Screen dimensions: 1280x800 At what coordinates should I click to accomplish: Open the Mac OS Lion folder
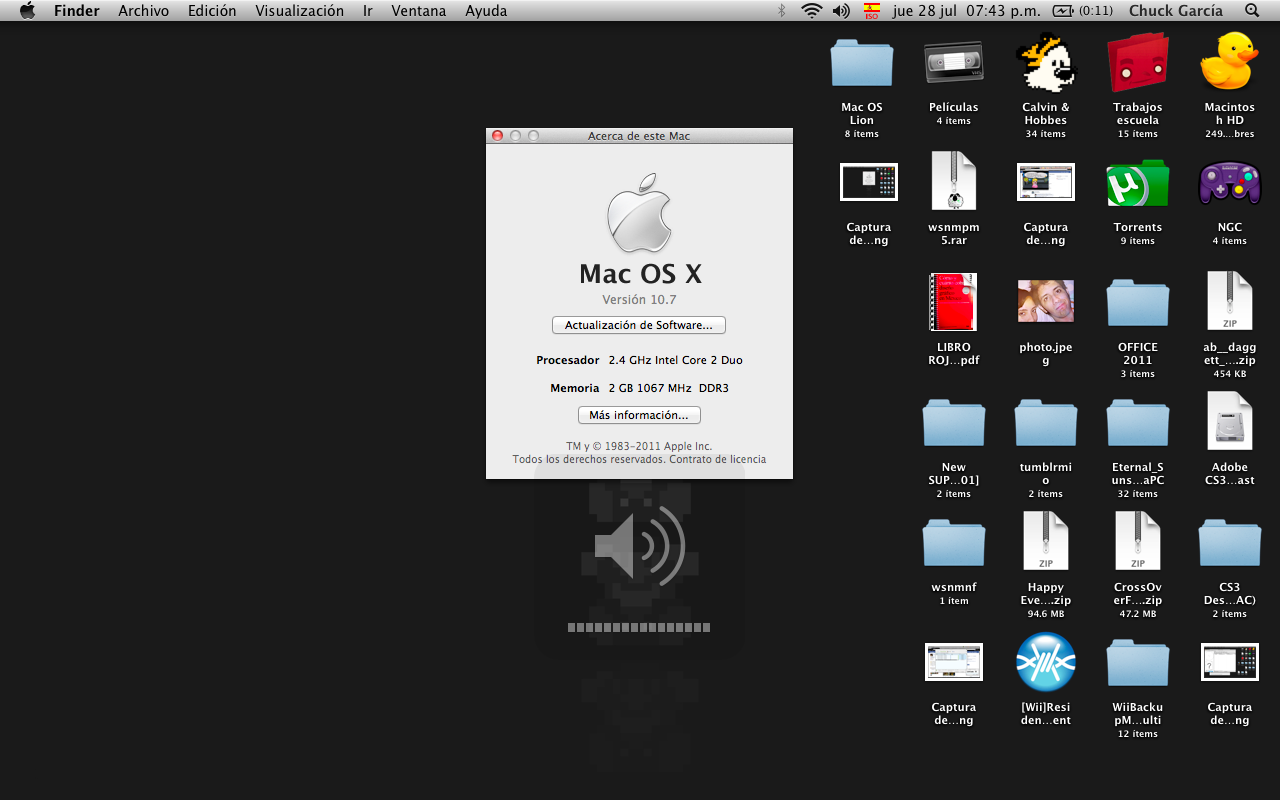tap(861, 63)
